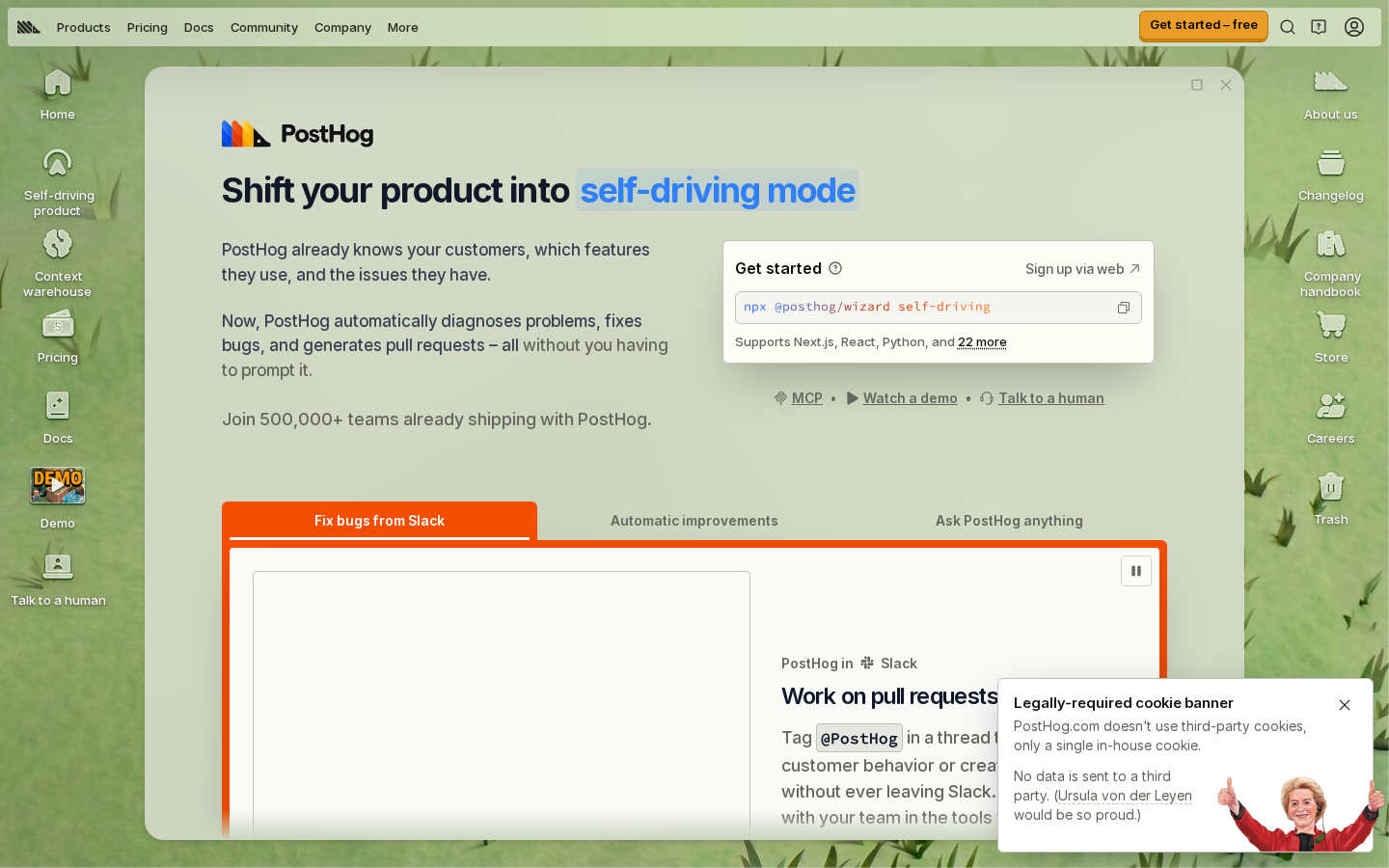Viewport: 1389px width, 868px height.
Task: Click the Ursula von der Leyen cartoon illustration
Action: [1300, 812]
